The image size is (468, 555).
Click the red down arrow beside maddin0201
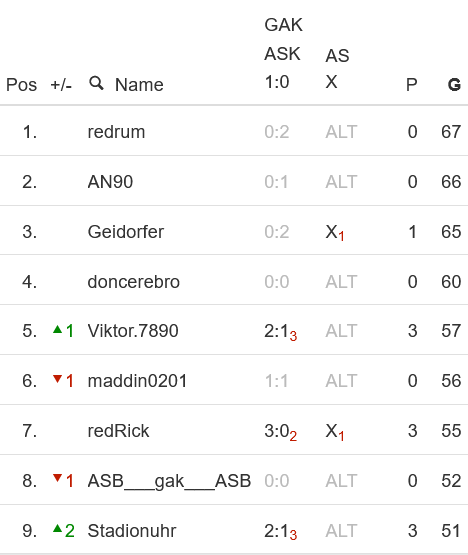[57, 379]
